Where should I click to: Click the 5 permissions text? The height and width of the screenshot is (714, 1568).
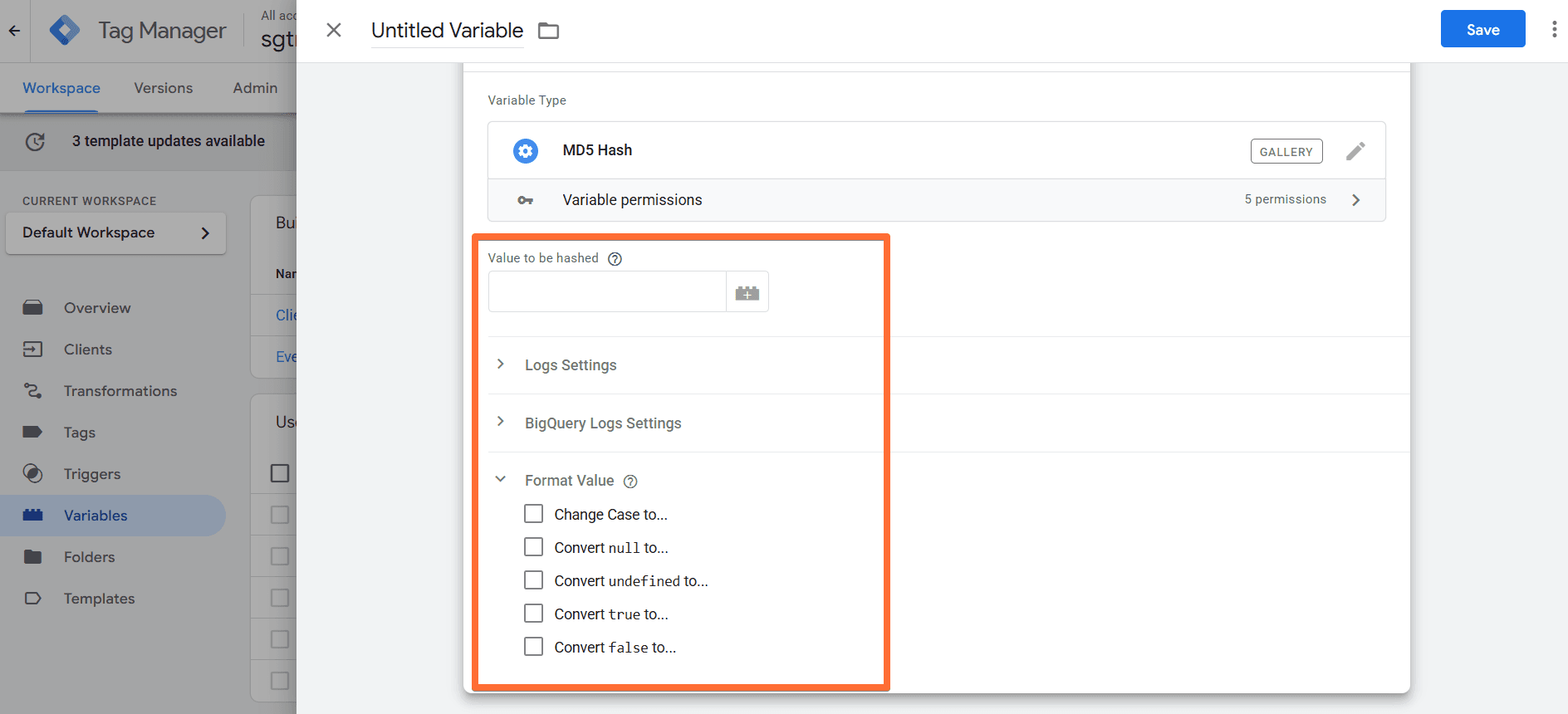[1285, 199]
